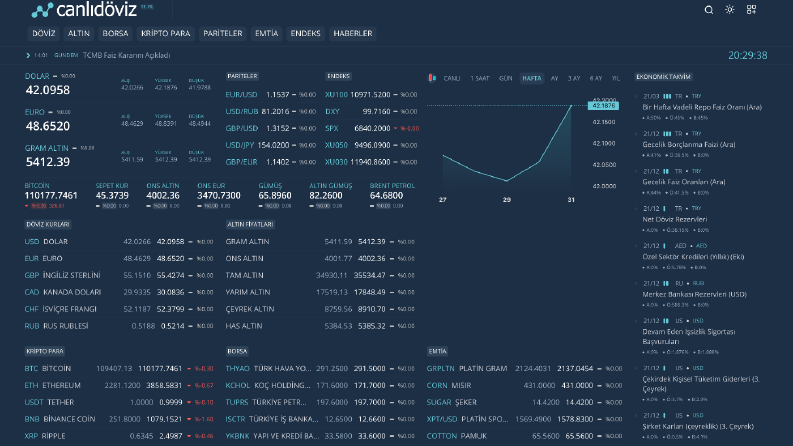Open the PARİTELER menu
The height and width of the screenshot is (446, 793).
coord(223,33)
